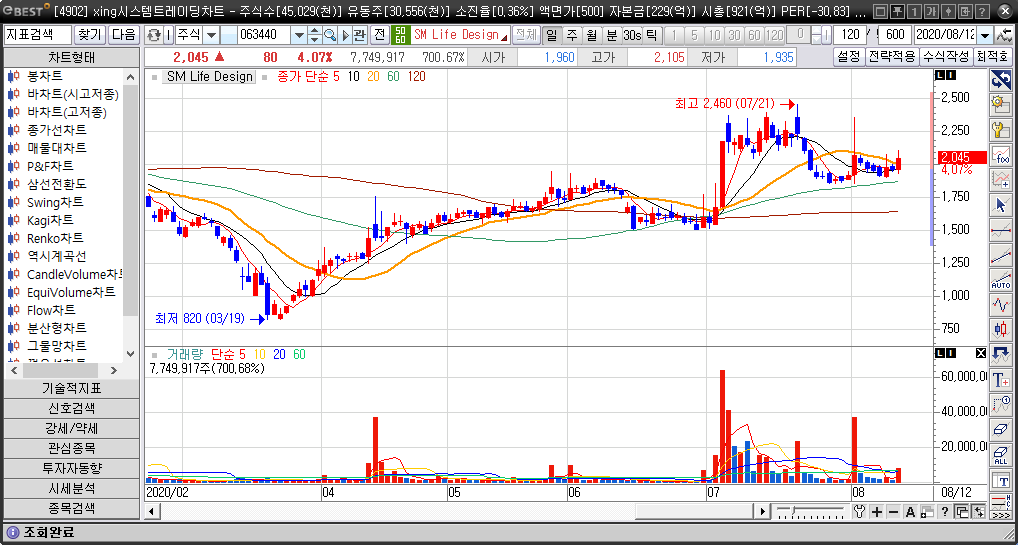Image resolution: width=1018 pixels, height=545 pixels.
Task: Select 30s seconds period toggle
Action: [632, 35]
